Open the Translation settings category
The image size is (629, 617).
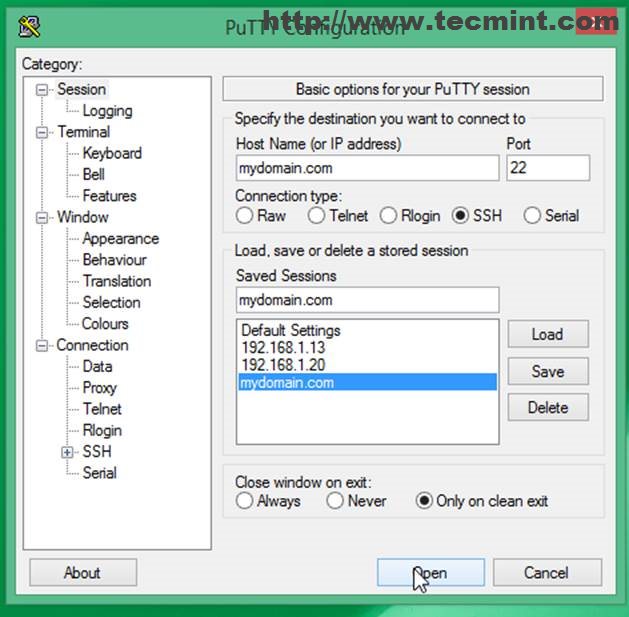tap(117, 281)
